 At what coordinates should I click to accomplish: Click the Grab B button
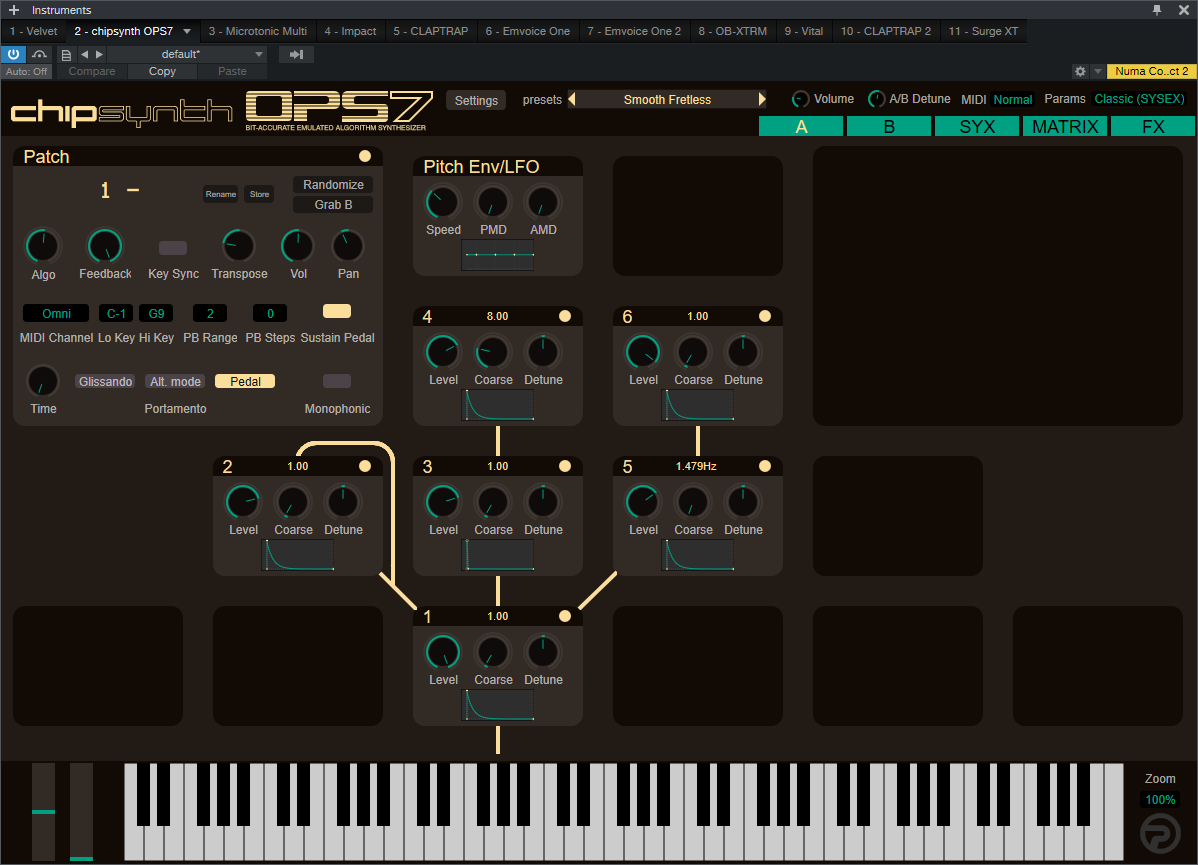[x=333, y=205]
